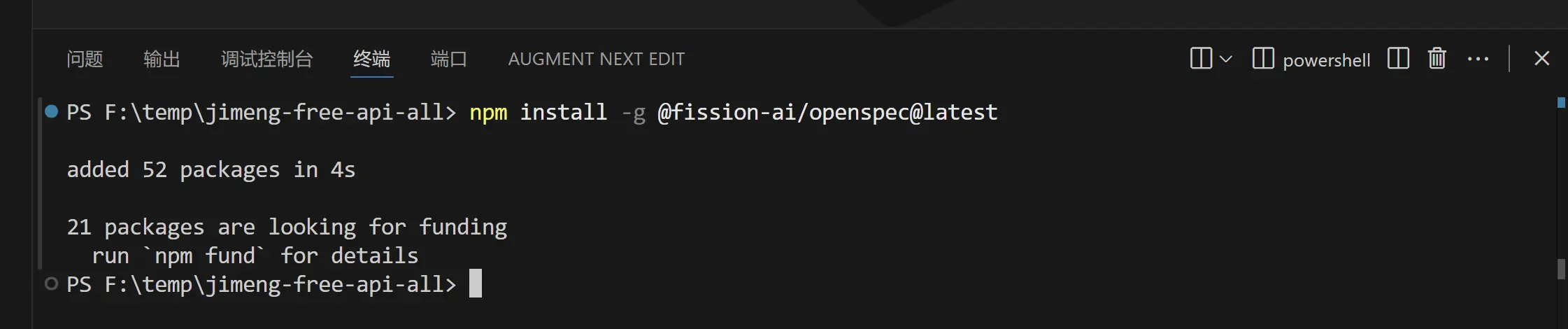Viewport: 1568px width, 329px height.
Task: Switch to the 问题 tab
Action: click(85, 59)
